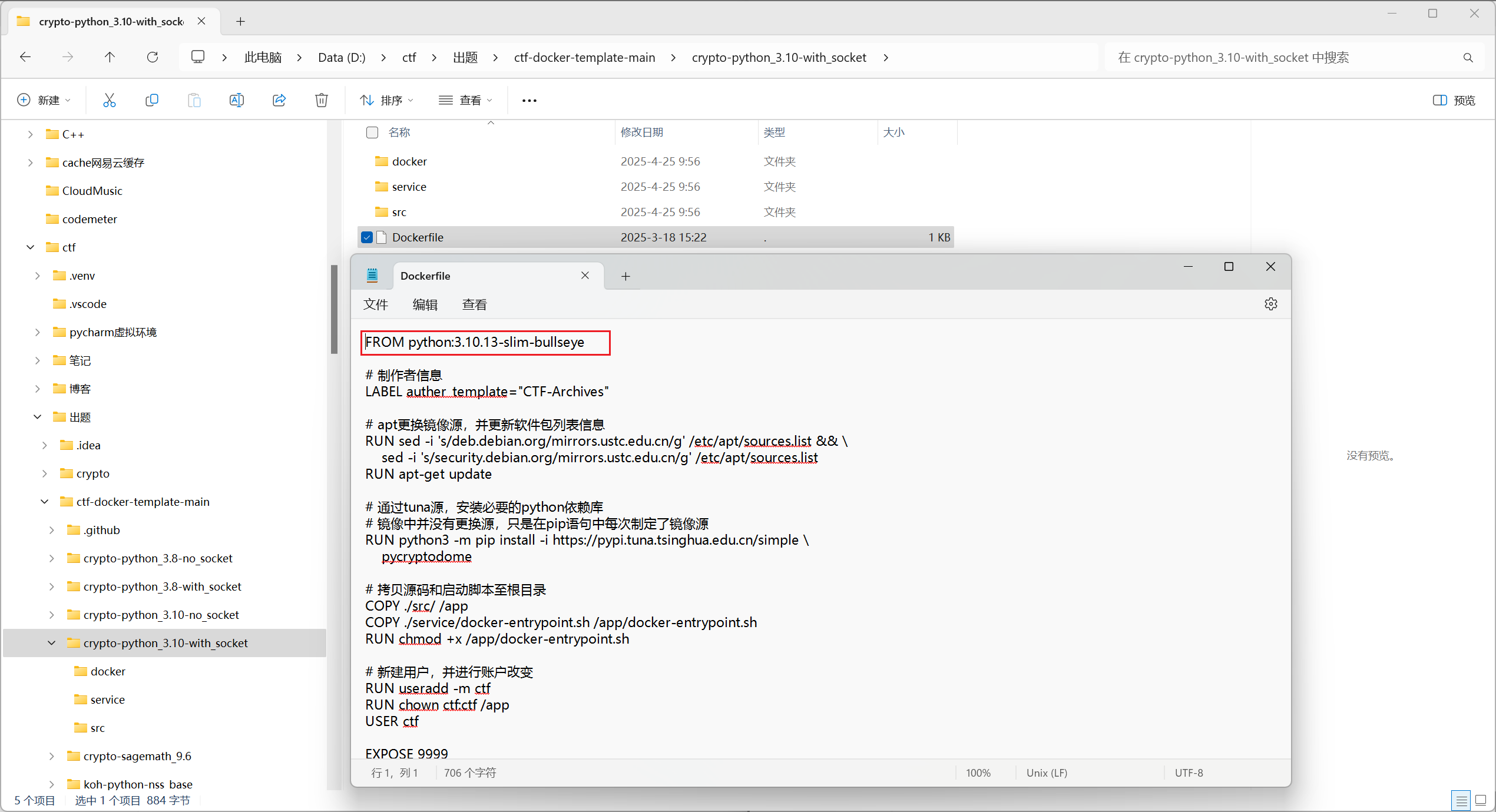Collapse the crypto-python_3.10-with_socket tree node
Viewport: 1496px width, 812px height.
pos(52,643)
